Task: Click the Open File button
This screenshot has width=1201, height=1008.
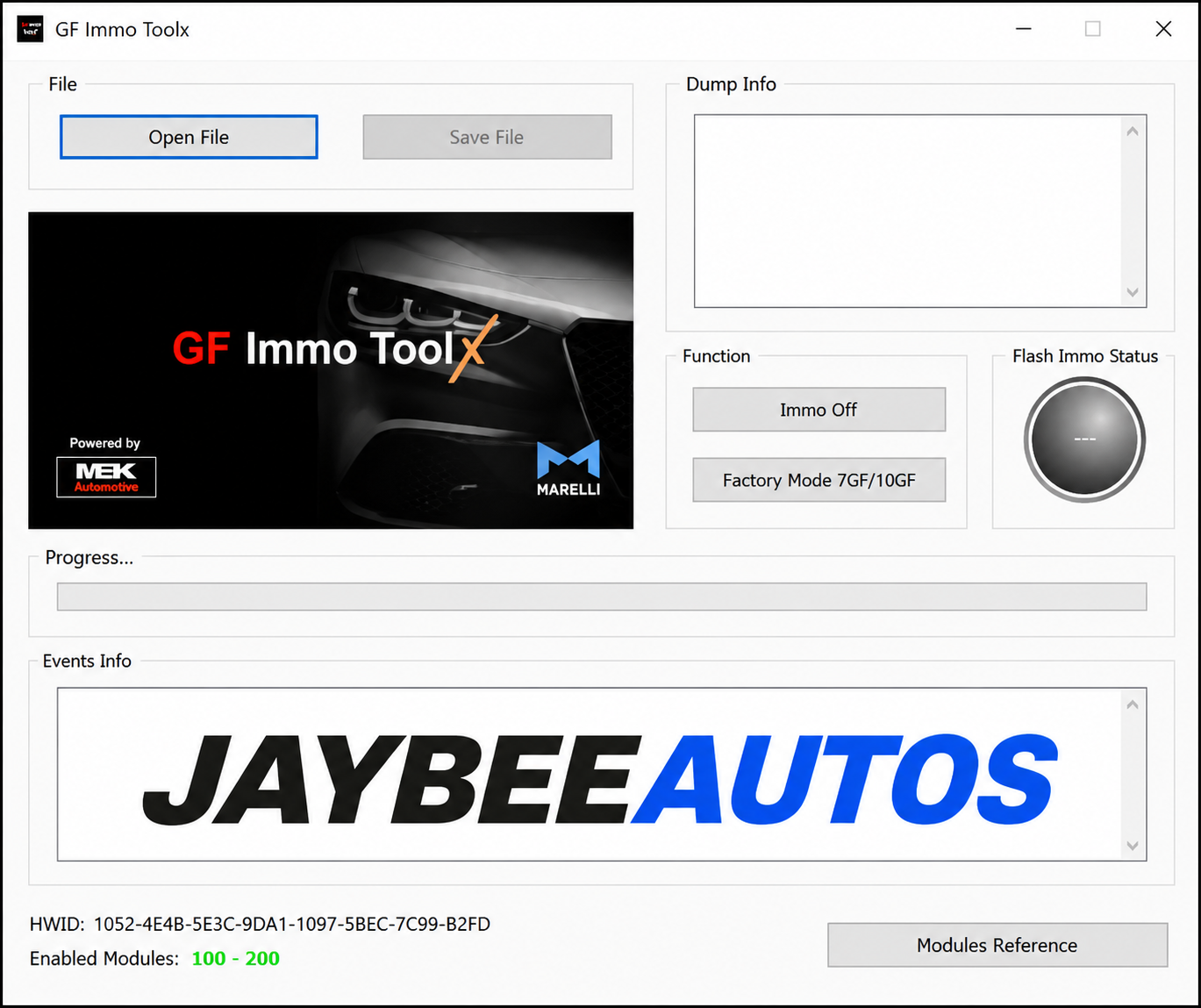Action: (189, 137)
